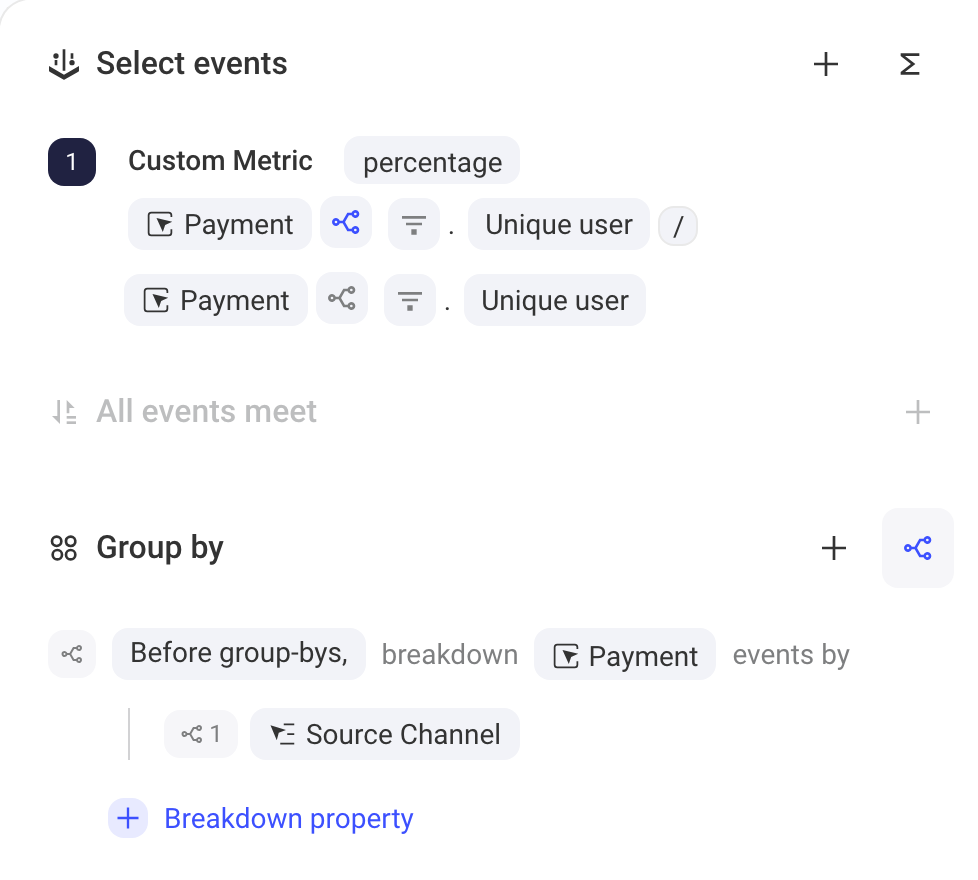Image resolution: width=978 pixels, height=880 pixels.
Task: Open the second Unique user aggregation dropdown
Action: 555,300
